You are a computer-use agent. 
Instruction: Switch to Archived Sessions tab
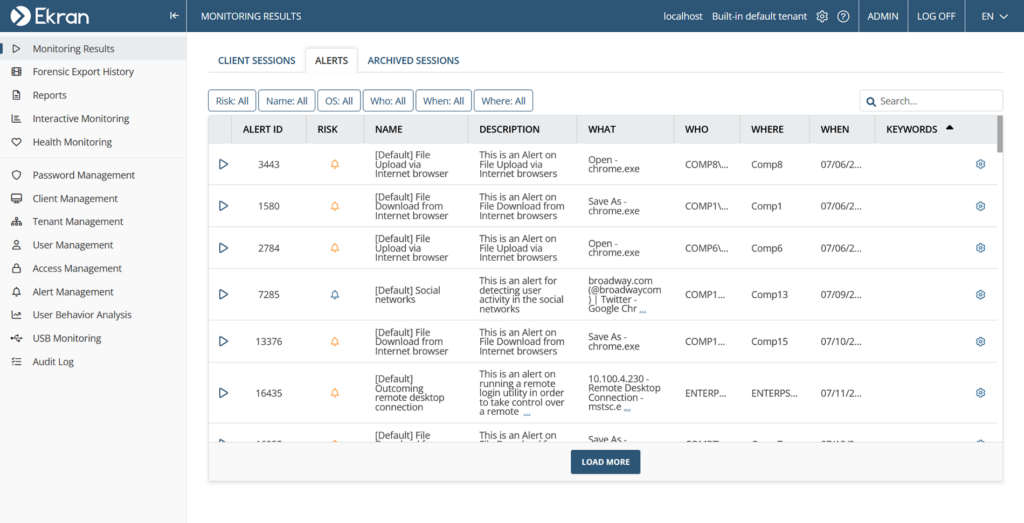coord(413,61)
